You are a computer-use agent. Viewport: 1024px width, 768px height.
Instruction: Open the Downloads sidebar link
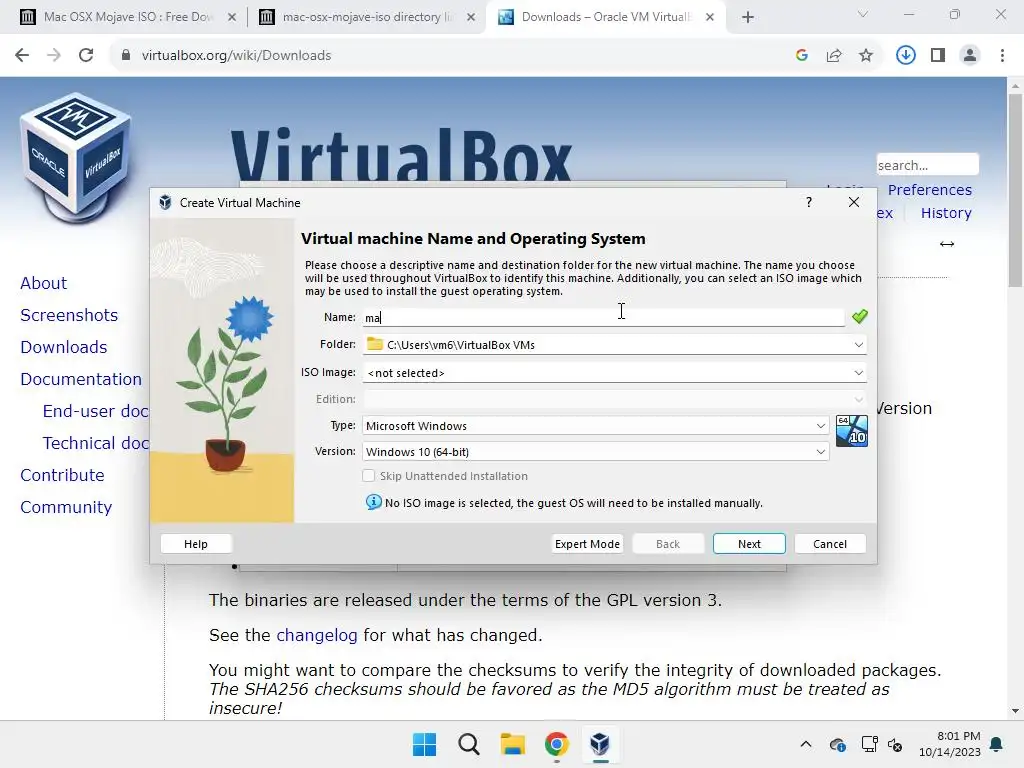click(x=63, y=347)
